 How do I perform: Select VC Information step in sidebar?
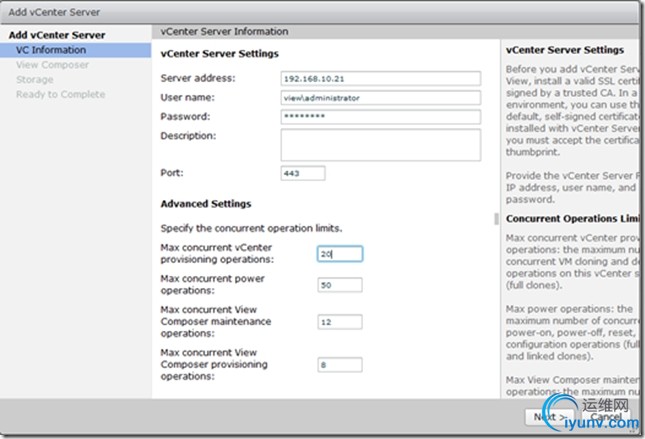[76, 50]
